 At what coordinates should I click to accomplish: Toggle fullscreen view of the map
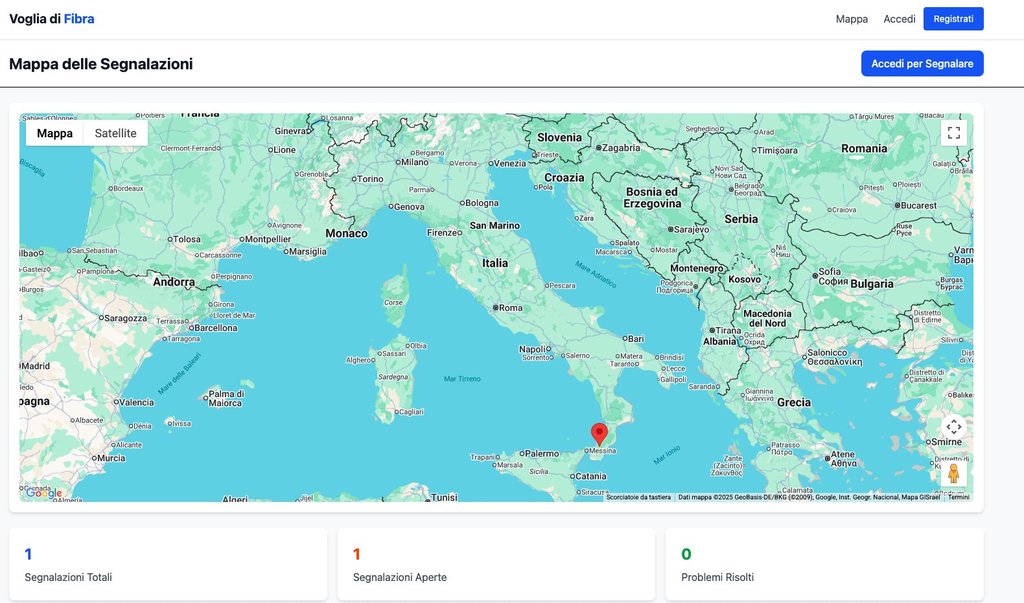click(x=953, y=133)
